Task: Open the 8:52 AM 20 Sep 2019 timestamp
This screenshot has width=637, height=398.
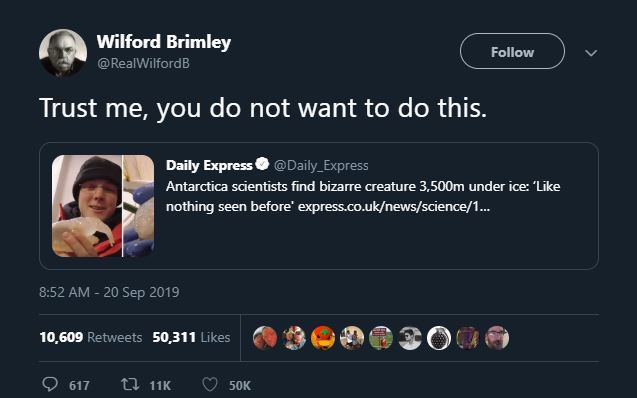Action: coord(109,292)
